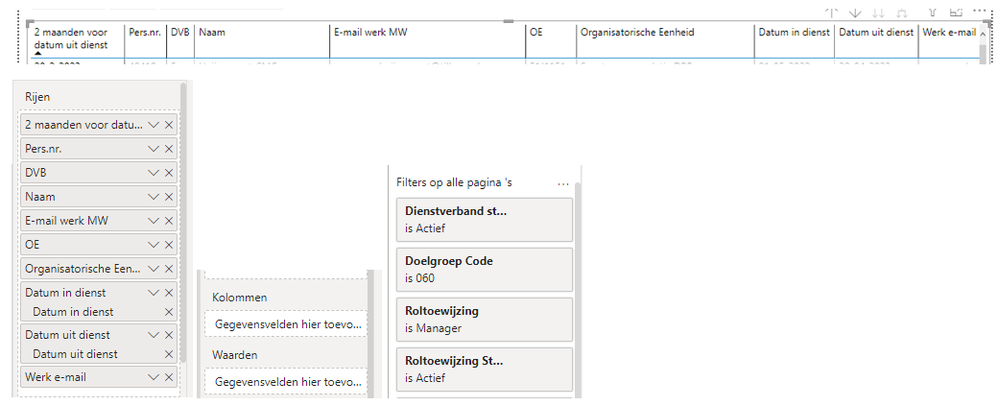Remove the Naam field from Rijen

pyautogui.click(x=169, y=197)
